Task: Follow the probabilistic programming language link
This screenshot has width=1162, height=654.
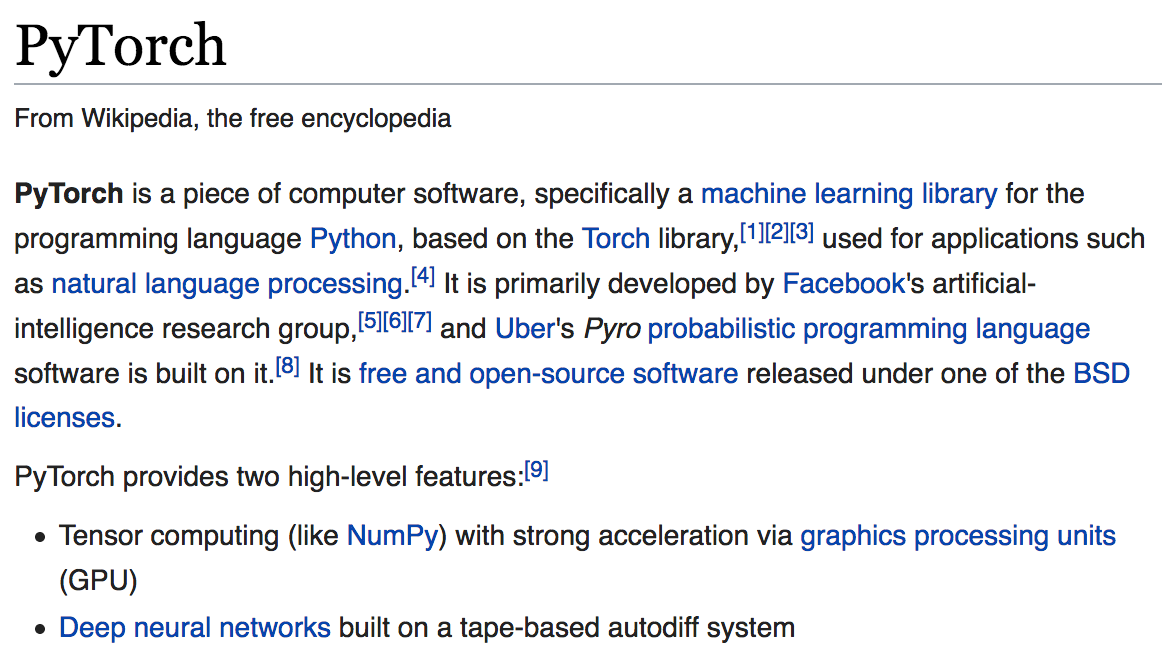Action: click(869, 330)
